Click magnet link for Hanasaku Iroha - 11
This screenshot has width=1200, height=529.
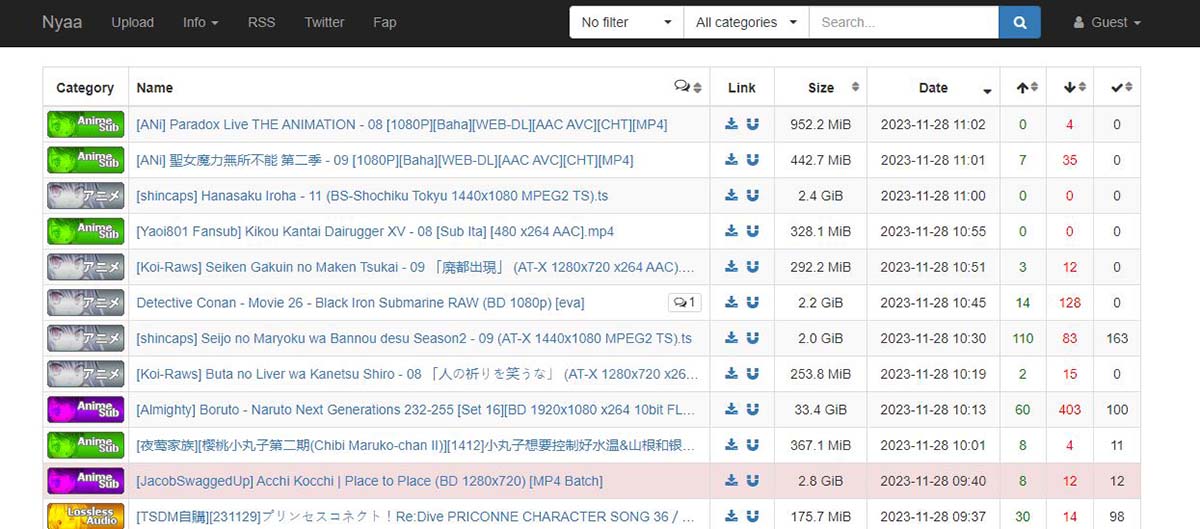[x=752, y=196]
